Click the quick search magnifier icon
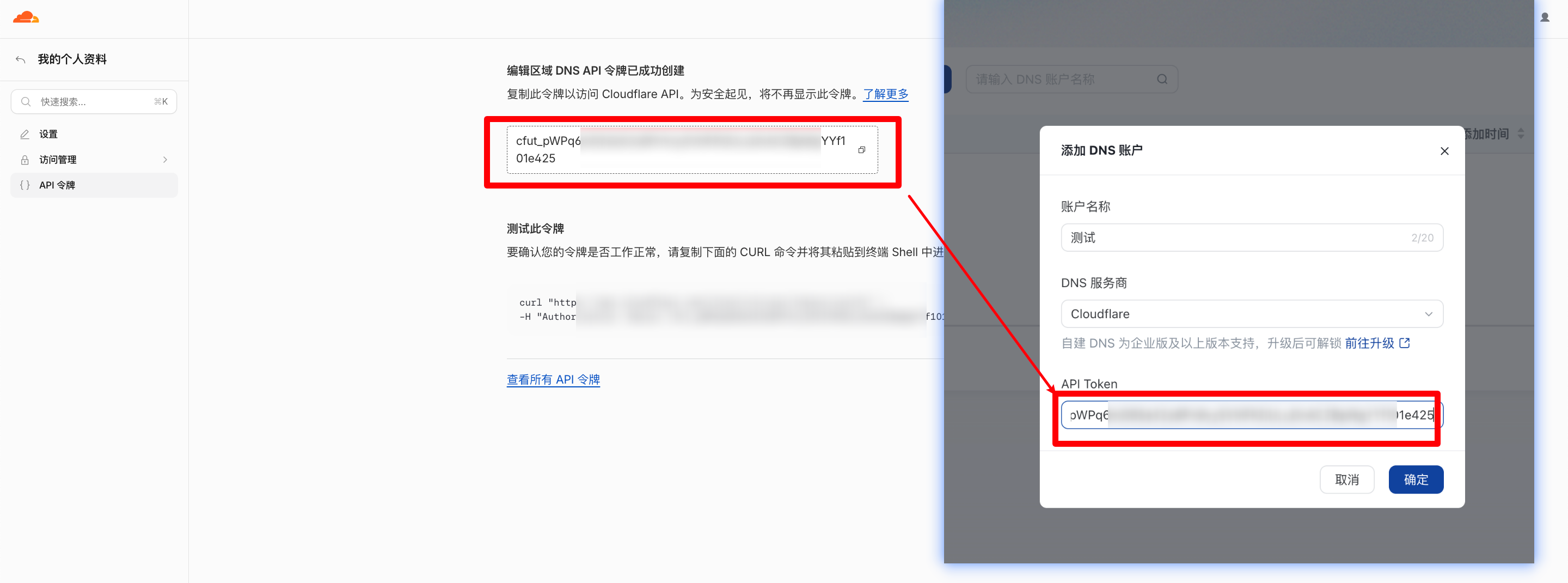The height and width of the screenshot is (583, 1568). pyautogui.click(x=26, y=102)
